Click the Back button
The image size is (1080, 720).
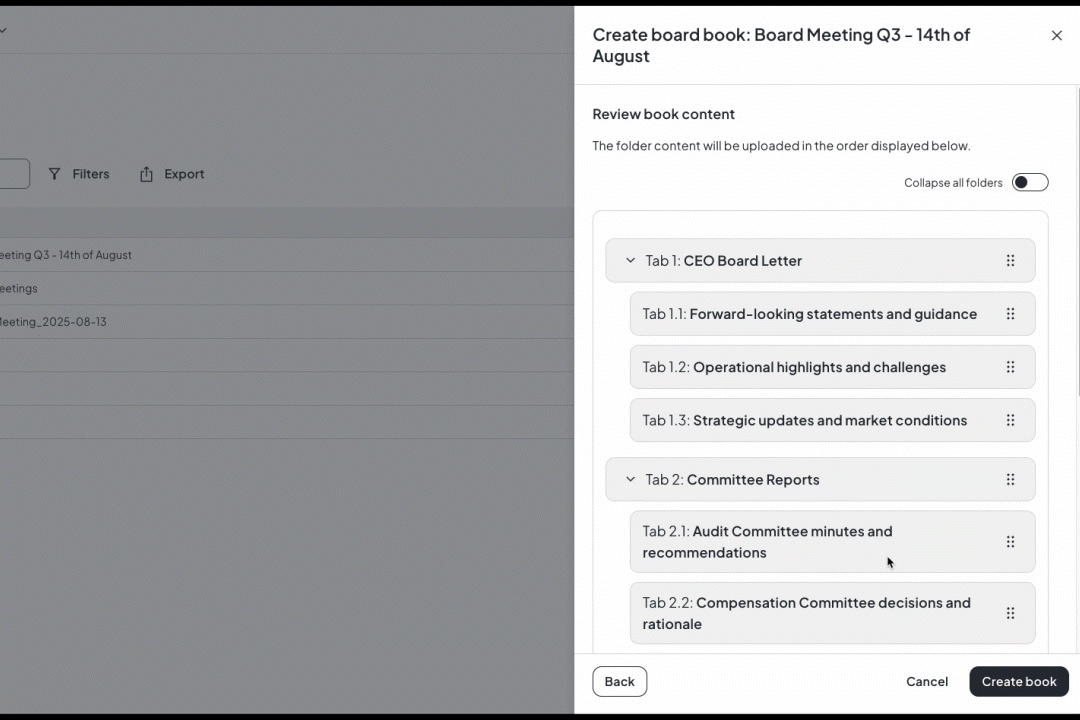(x=619, y=681)
